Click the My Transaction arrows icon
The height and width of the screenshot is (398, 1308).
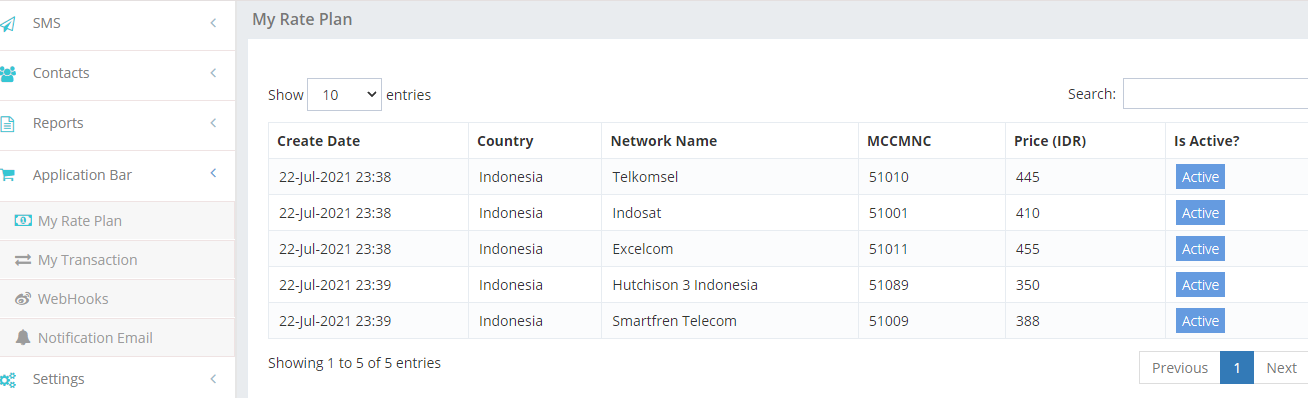coord(22,260)
